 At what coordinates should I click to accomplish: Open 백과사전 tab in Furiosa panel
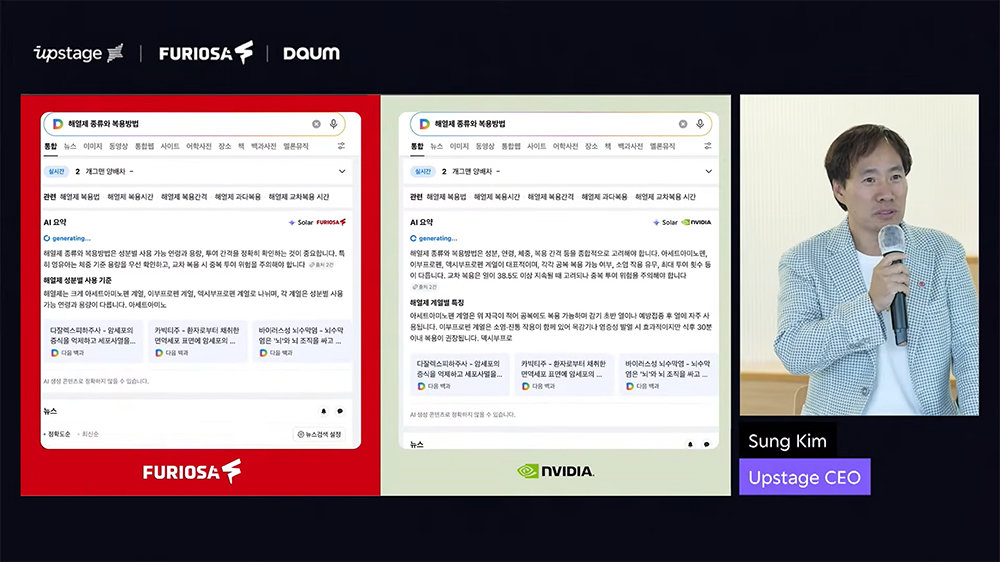coord(263,147)
